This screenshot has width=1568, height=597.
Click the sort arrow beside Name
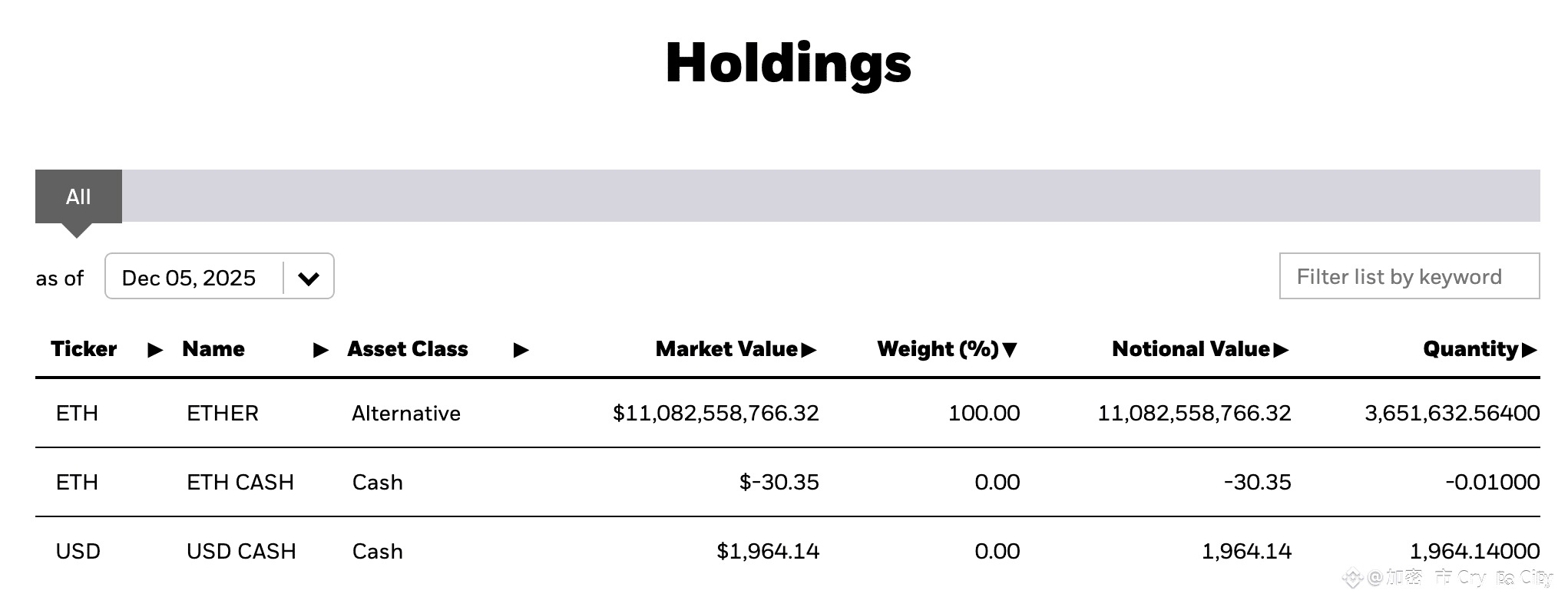(321, 350)
